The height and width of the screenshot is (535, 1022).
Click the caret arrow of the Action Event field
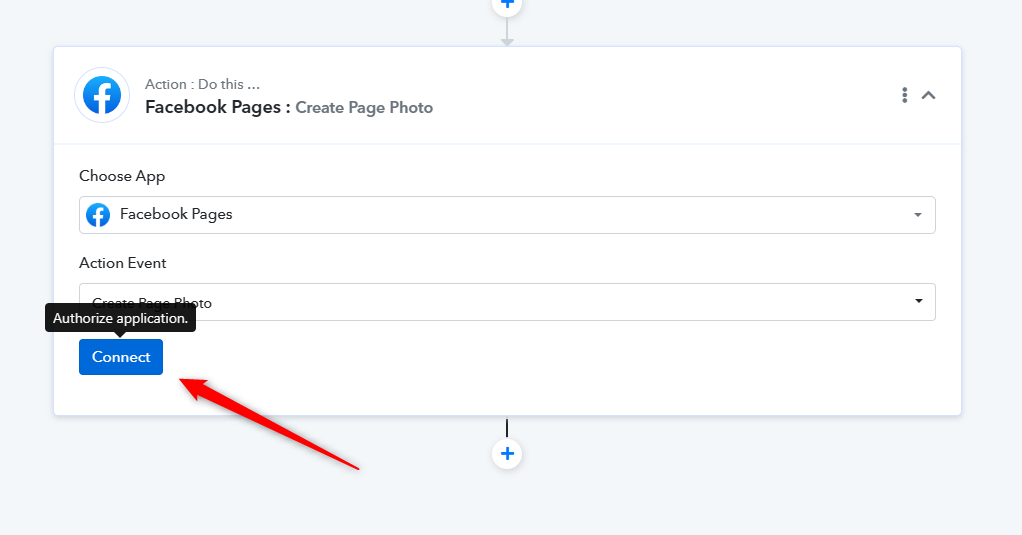click(x=918, y=301)
